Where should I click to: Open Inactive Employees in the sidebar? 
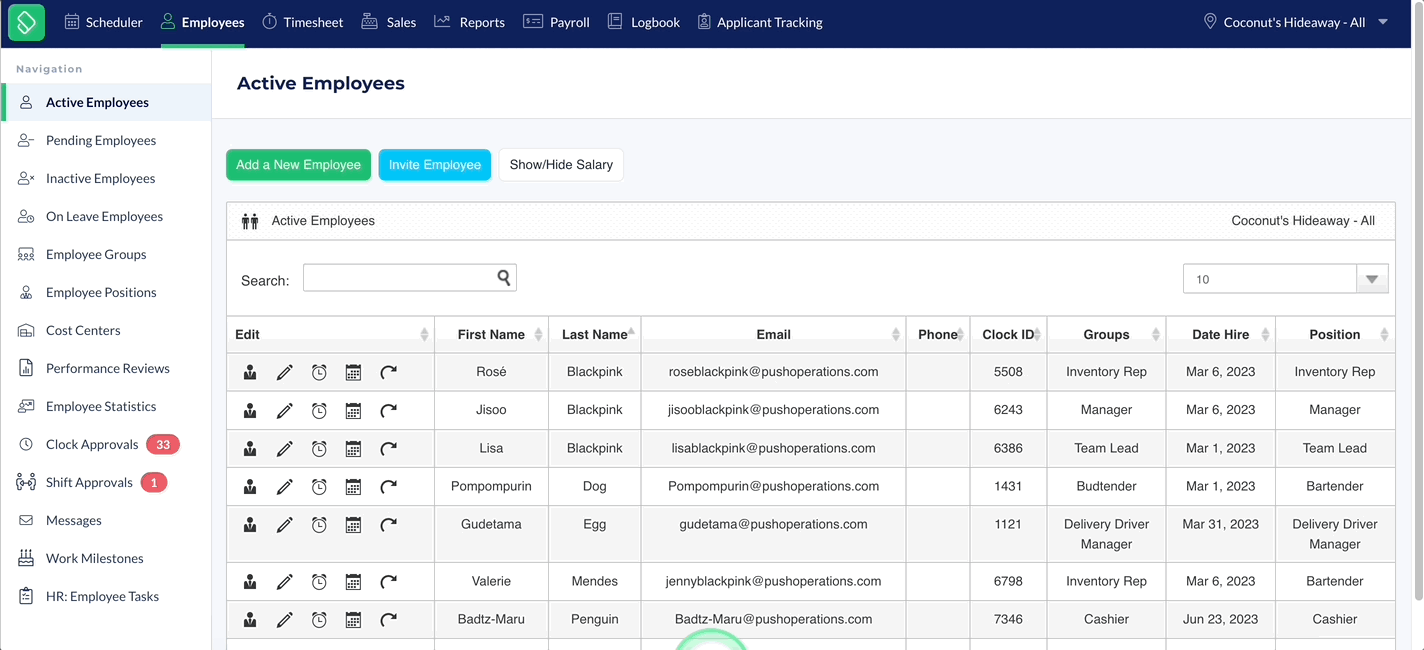click(x=101, y=178)
